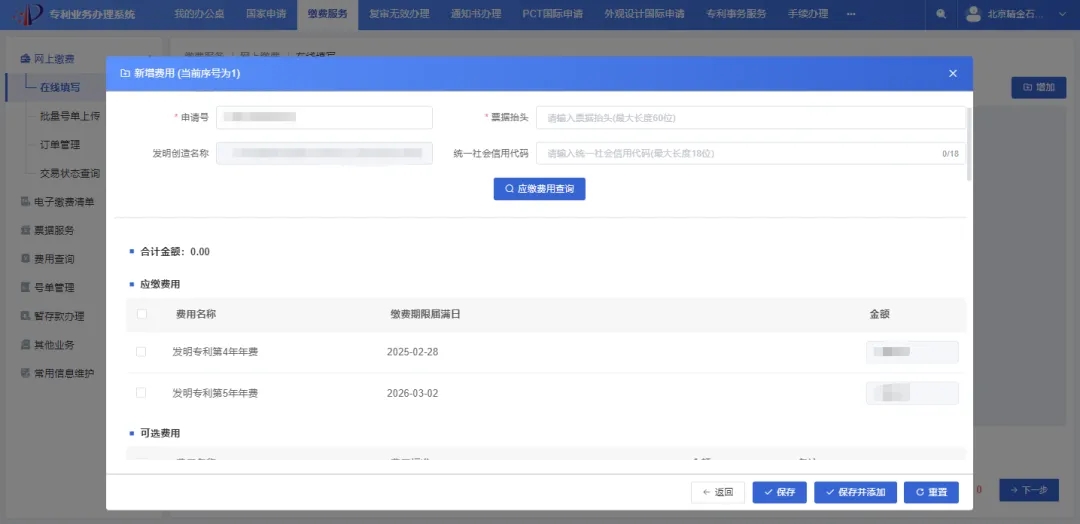
Task: Open the 电子缴费清单 sidebar icon item
Action: pos(25,202)
